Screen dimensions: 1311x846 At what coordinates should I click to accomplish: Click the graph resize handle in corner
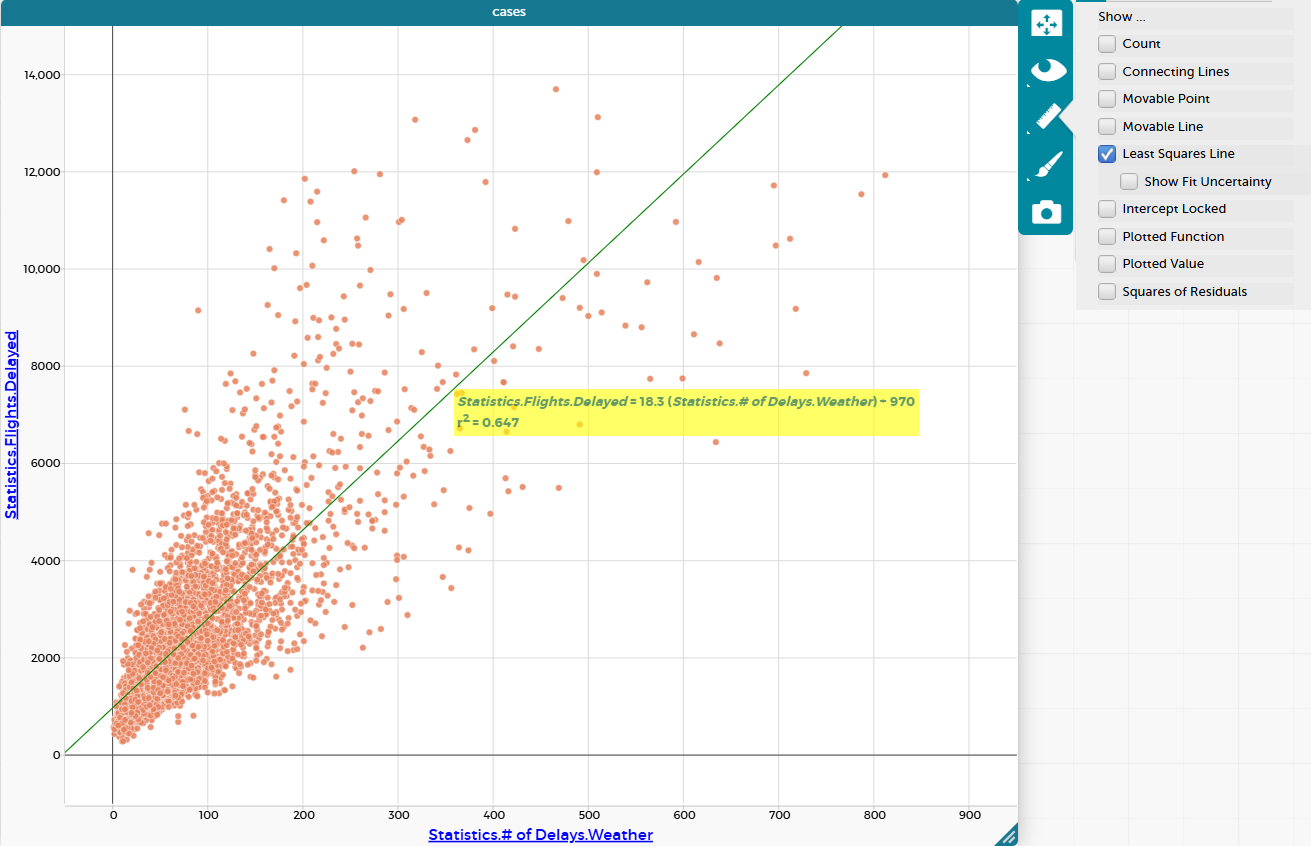[1007, 834]
